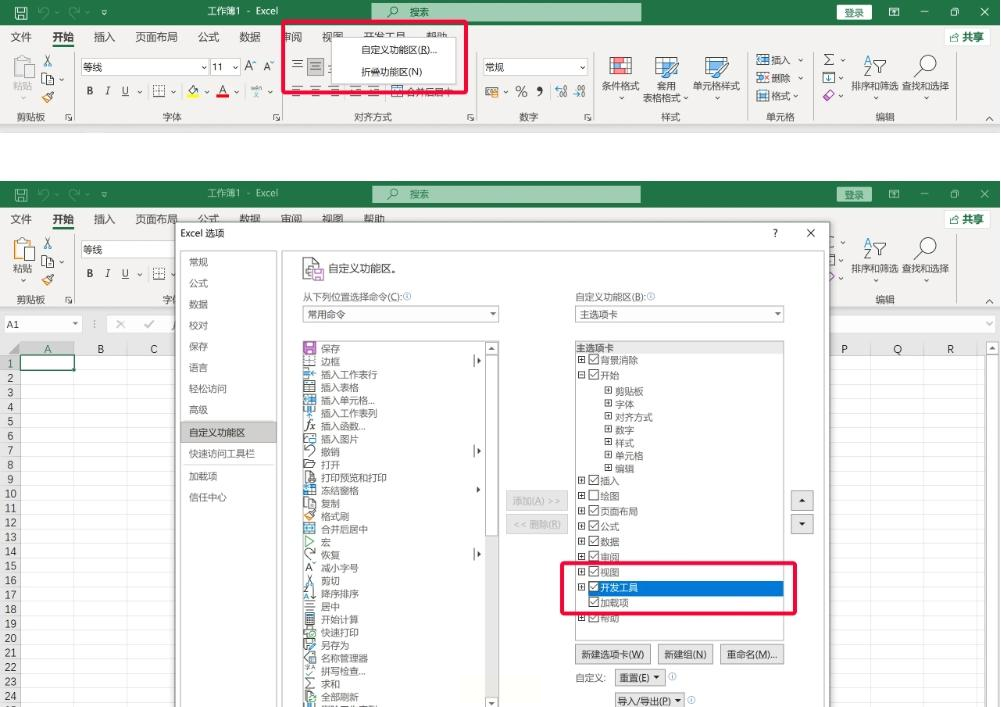Toggle Bold in the upper window's font group
Viewport: 1001px width, 707px height.
click(90, 91)
